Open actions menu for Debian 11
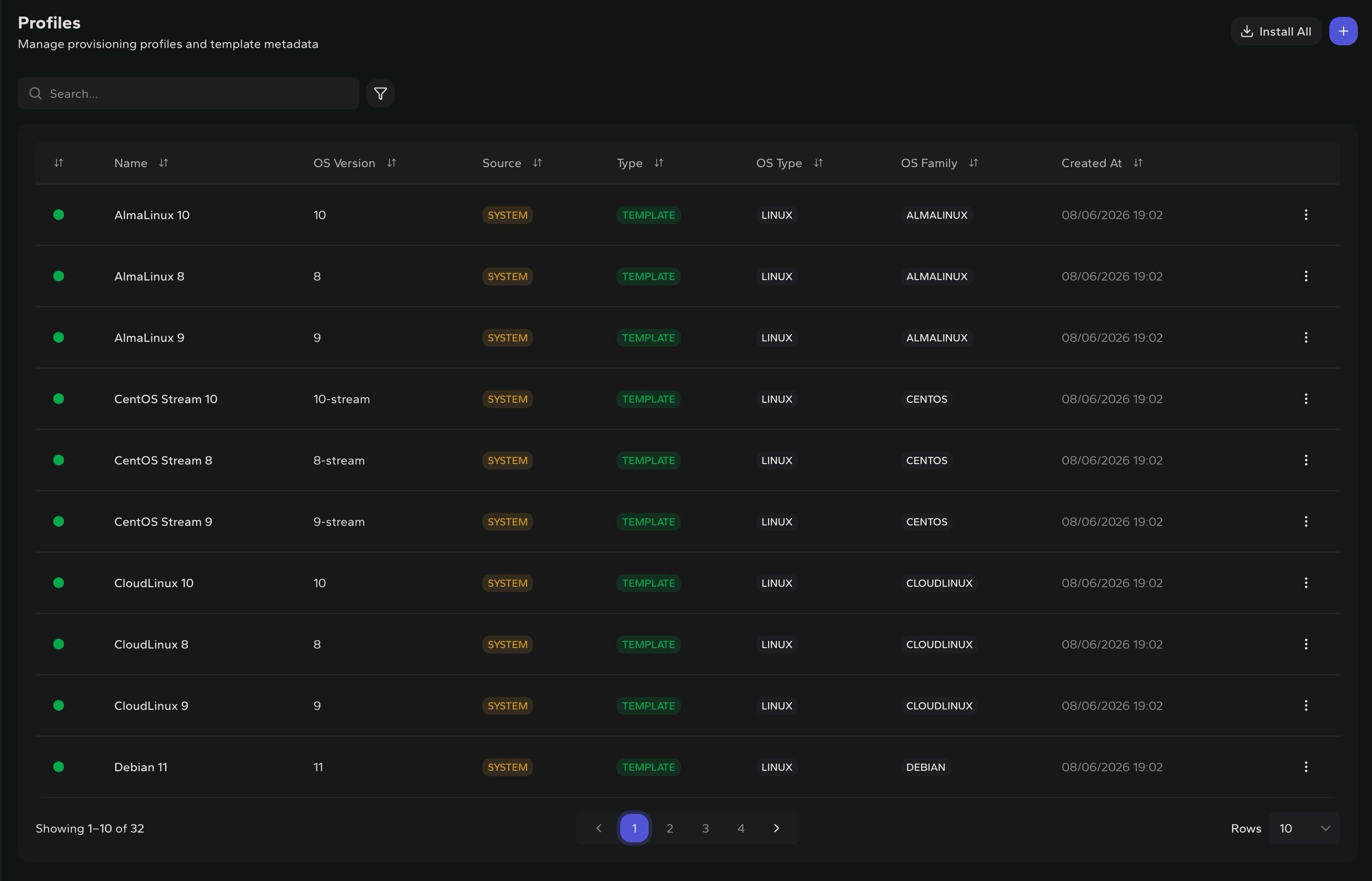 pyautogui.click(x=1306, y=767)
